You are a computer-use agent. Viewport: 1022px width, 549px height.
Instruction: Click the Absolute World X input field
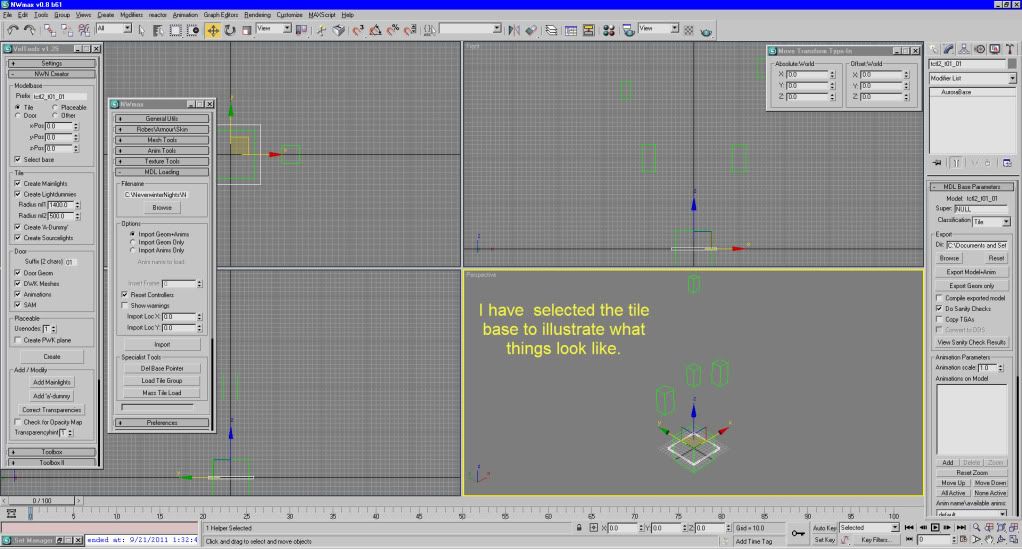tap(803, 74)
